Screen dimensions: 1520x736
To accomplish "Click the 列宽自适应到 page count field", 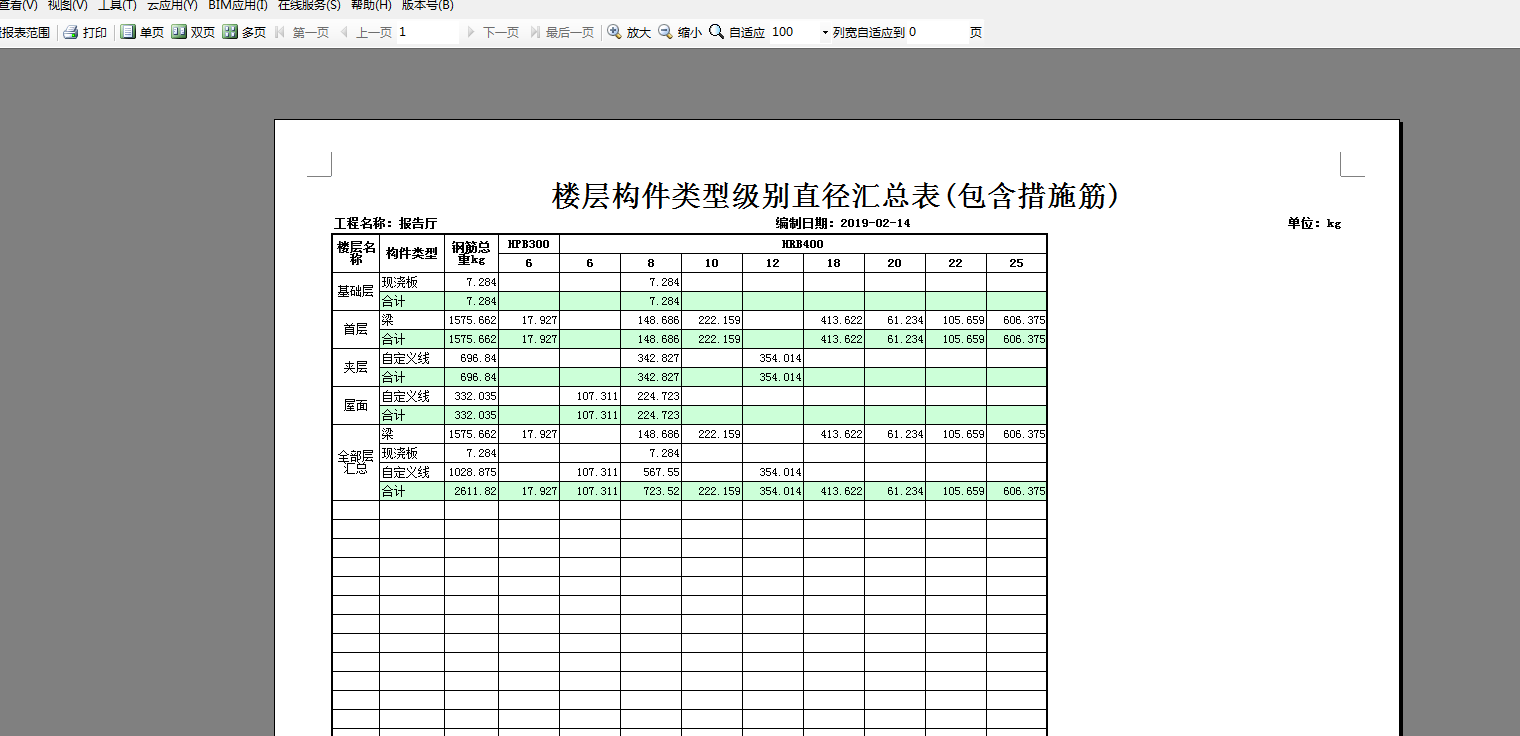I will pos(937,32).
